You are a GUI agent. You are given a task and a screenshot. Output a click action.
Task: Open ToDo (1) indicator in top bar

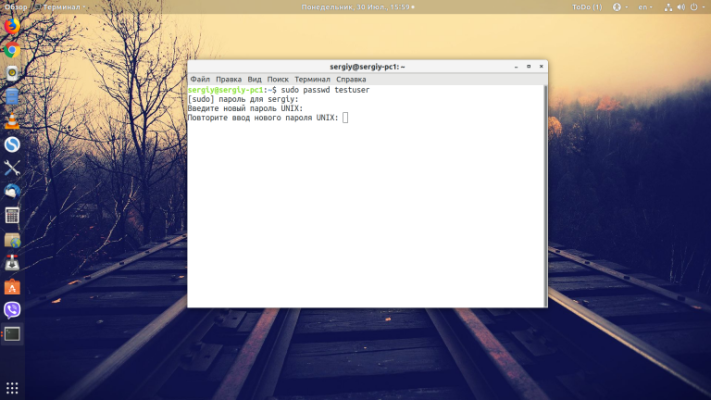587,7
